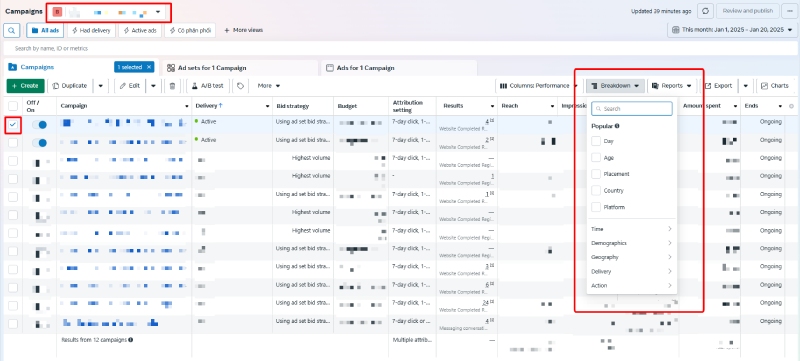The height and width of the screenshot is (361, 800).
Task: Turn off the second active campaign toggle
Action: [x=39, y=143]
